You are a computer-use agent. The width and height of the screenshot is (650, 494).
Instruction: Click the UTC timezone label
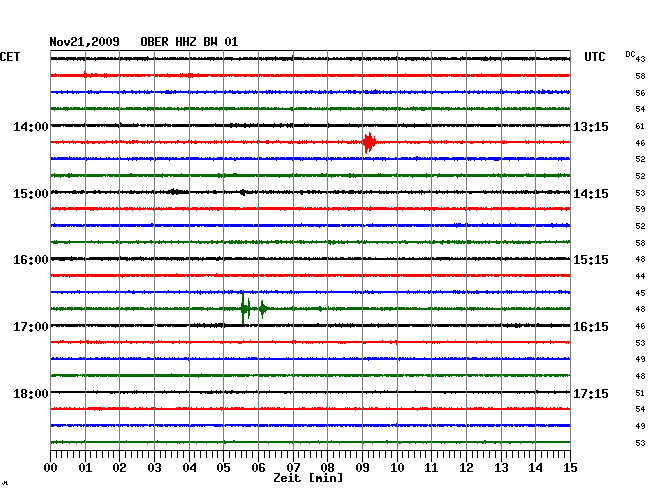[x=594, y=57]
